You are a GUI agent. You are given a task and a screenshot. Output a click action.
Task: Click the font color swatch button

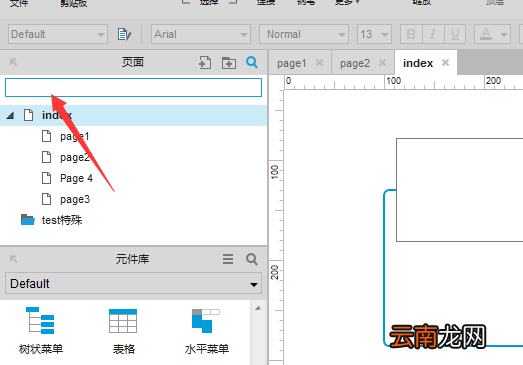click(486, 34)
